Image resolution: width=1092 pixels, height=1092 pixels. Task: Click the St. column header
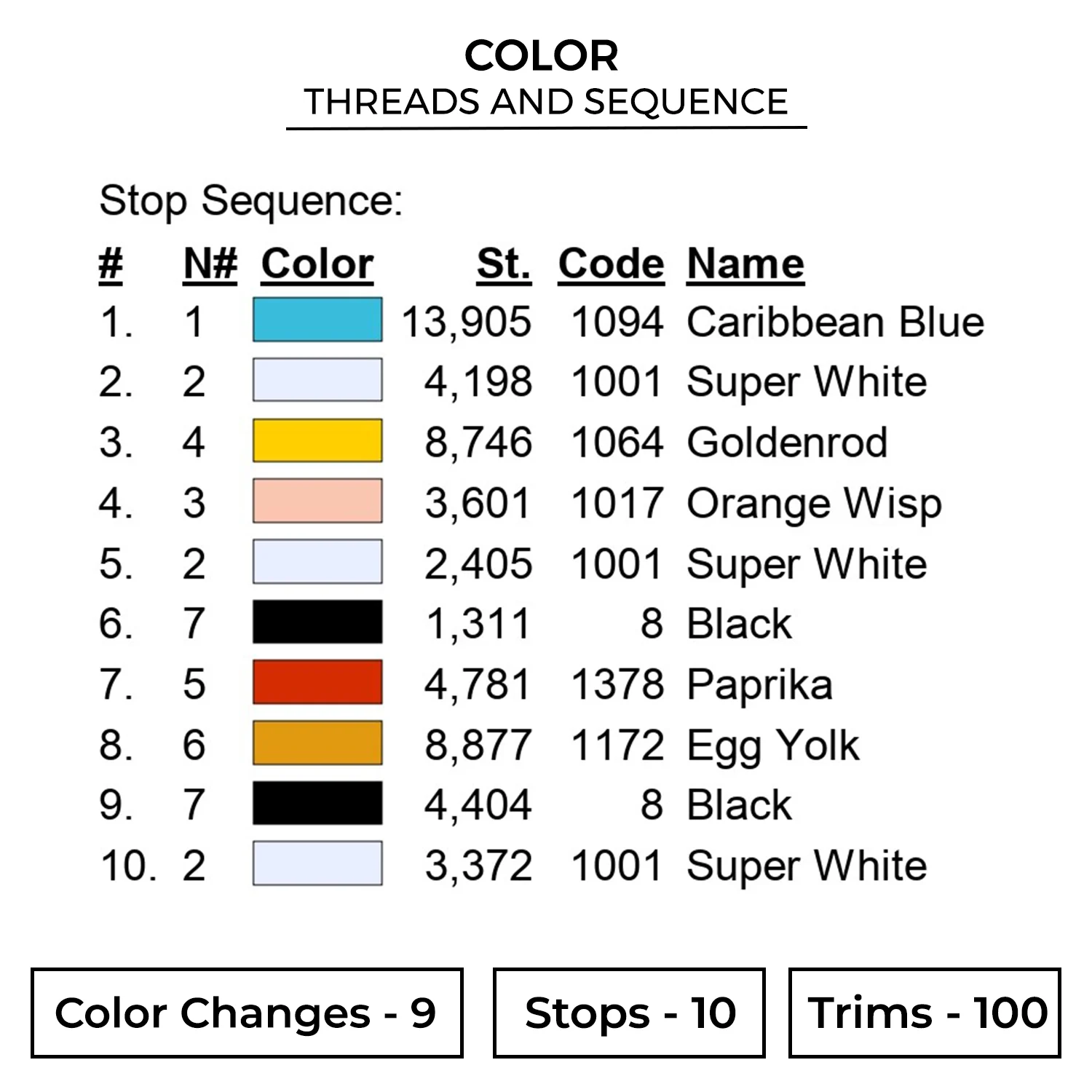(x=504, y=264)
